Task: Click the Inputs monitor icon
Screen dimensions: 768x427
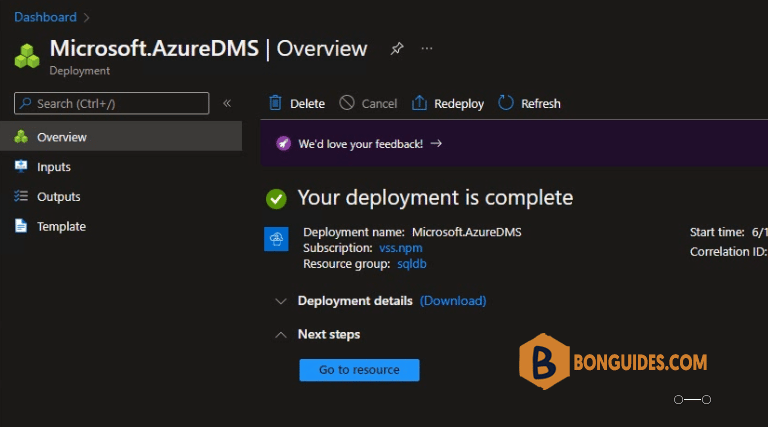Action: [x=21, y=166]
